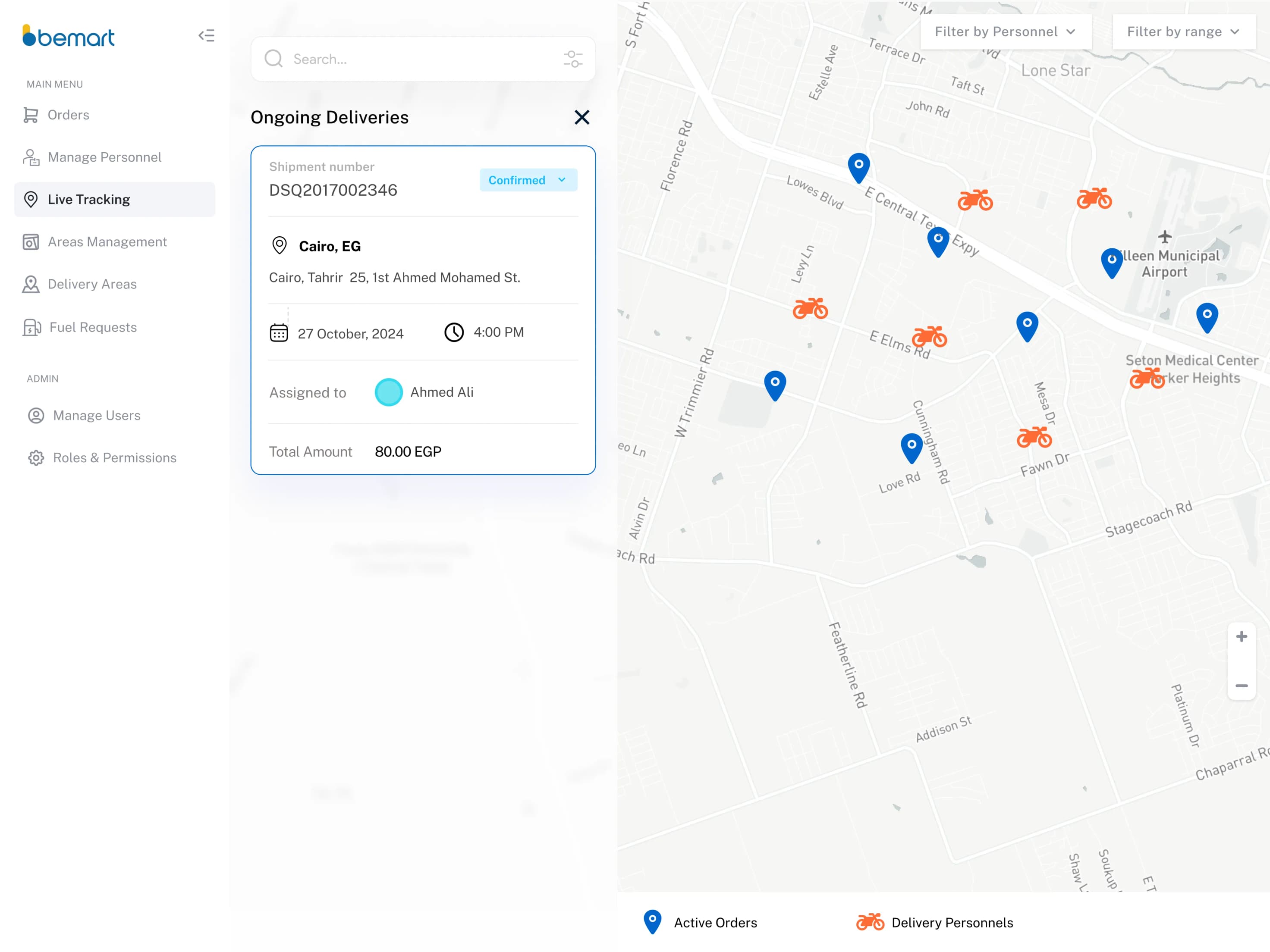This screenshot has width=1270, height=952.
Task: Zoom in the map with plus button
Action: point(1241,636)
